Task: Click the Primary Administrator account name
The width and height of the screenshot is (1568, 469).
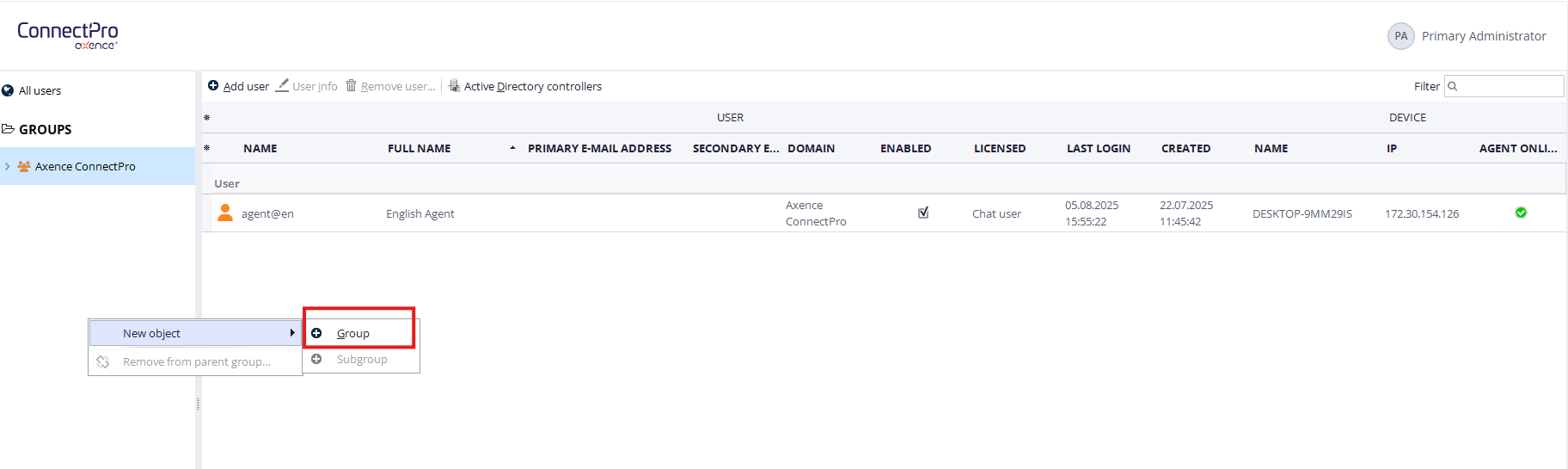Action: point(1483,36)
